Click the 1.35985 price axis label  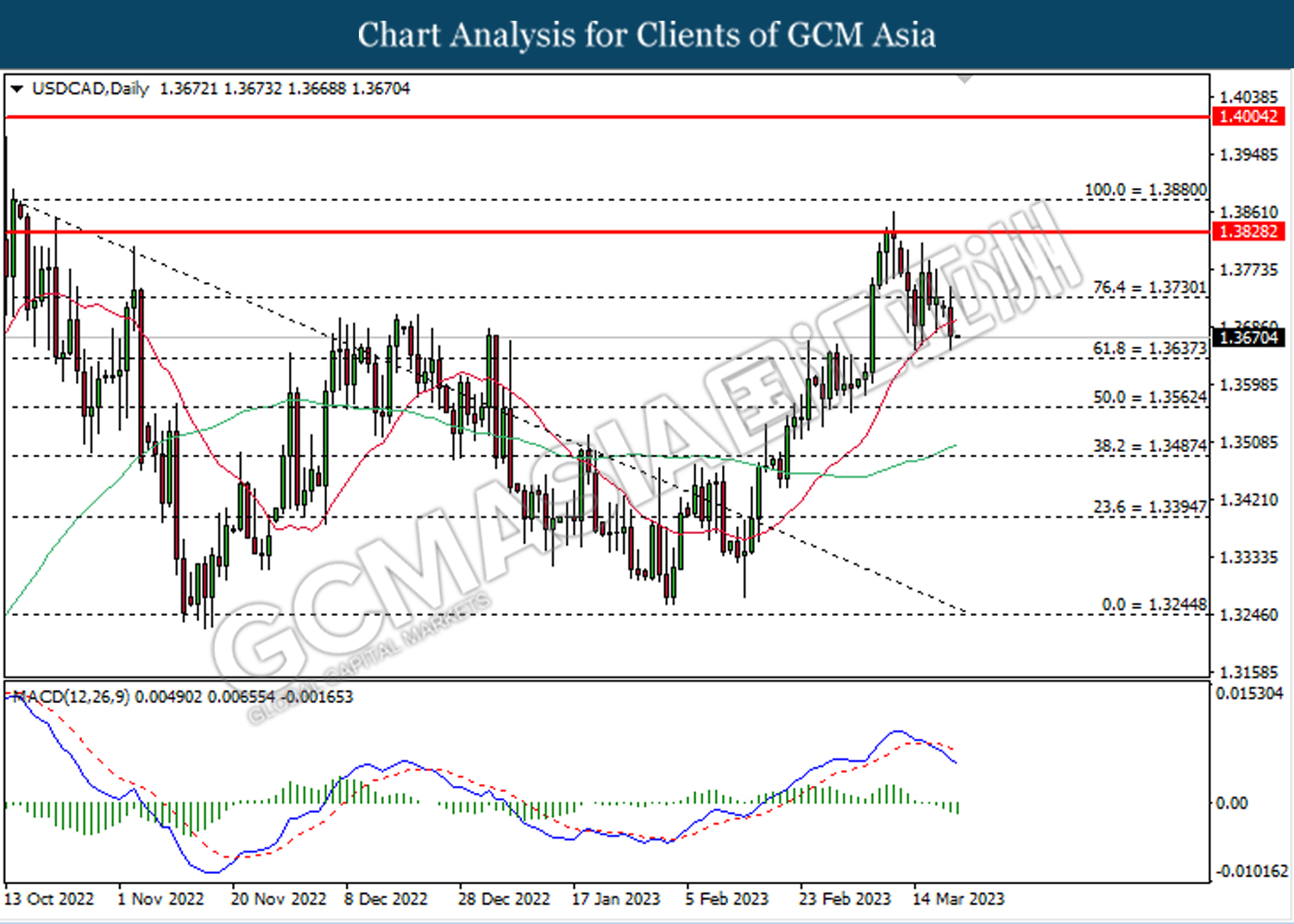pyautogui.click(x=1248, y=385)
